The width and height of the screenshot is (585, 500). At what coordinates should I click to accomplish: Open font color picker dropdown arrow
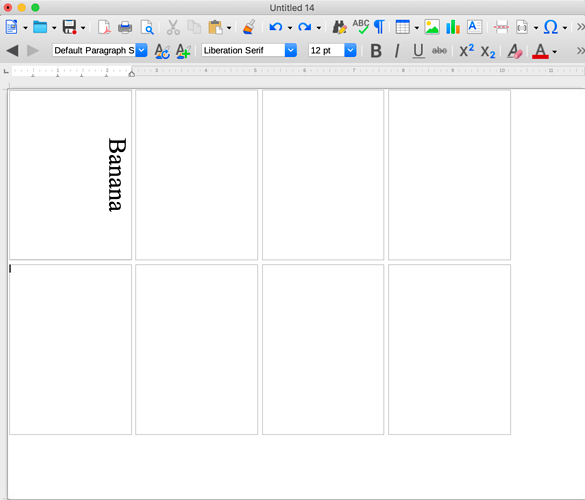click(x=555, y=51)
